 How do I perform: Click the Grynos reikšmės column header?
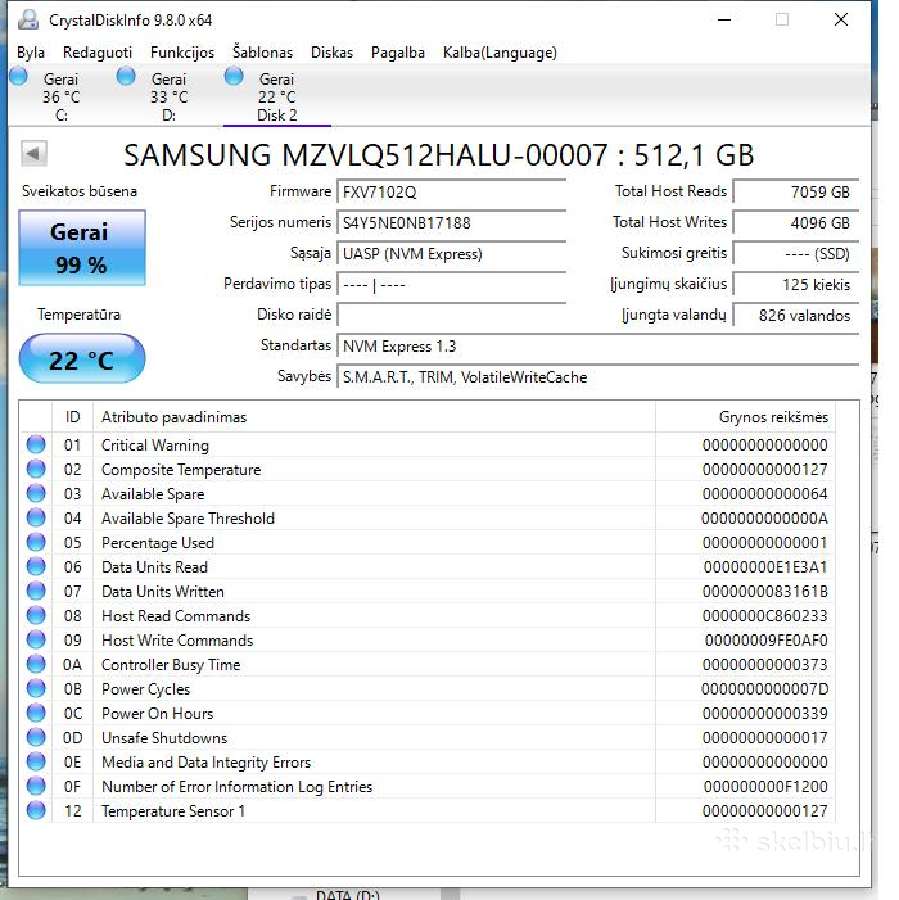coord(745,417)
